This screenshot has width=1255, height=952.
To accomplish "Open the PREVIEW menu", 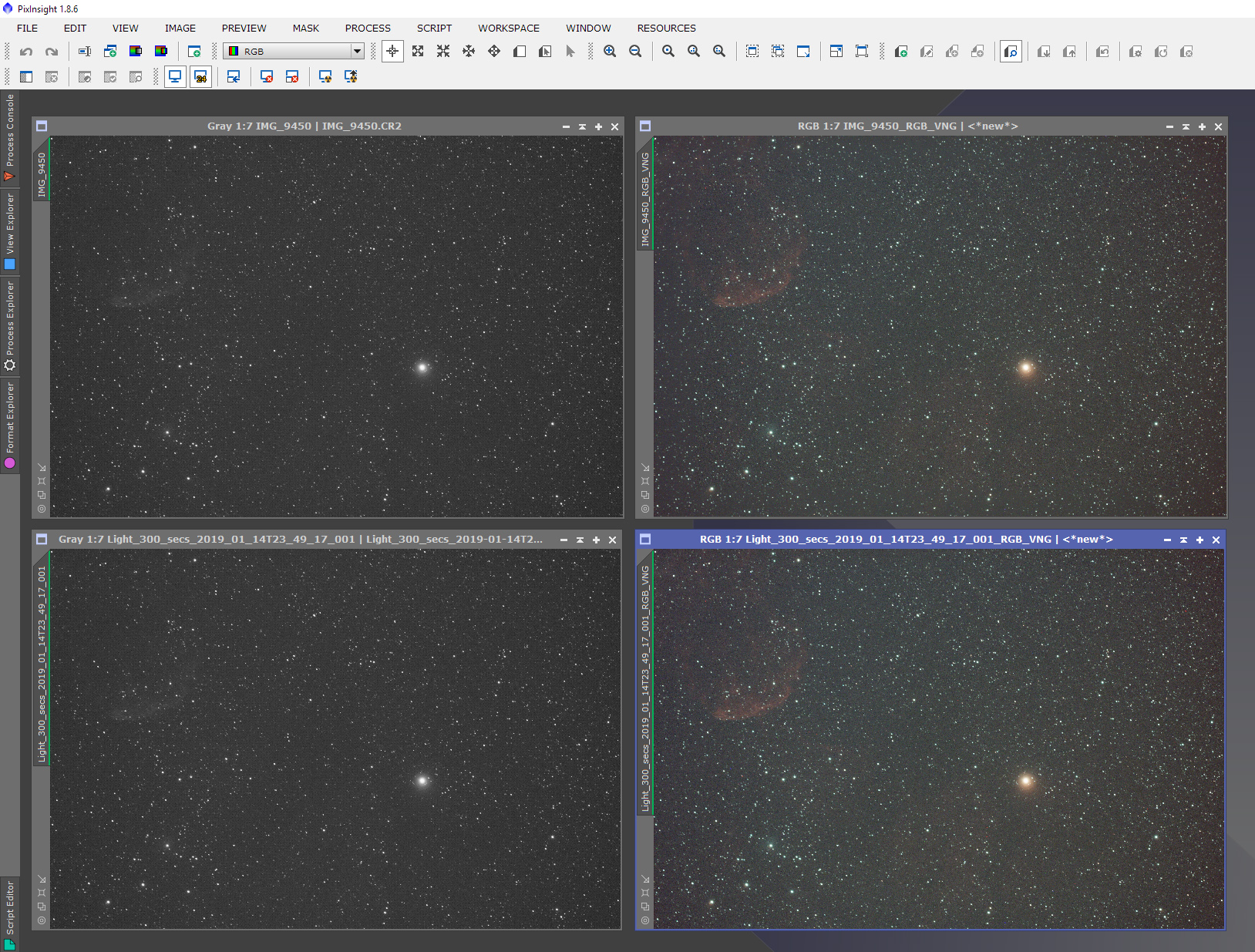I will tap(244, 28).
